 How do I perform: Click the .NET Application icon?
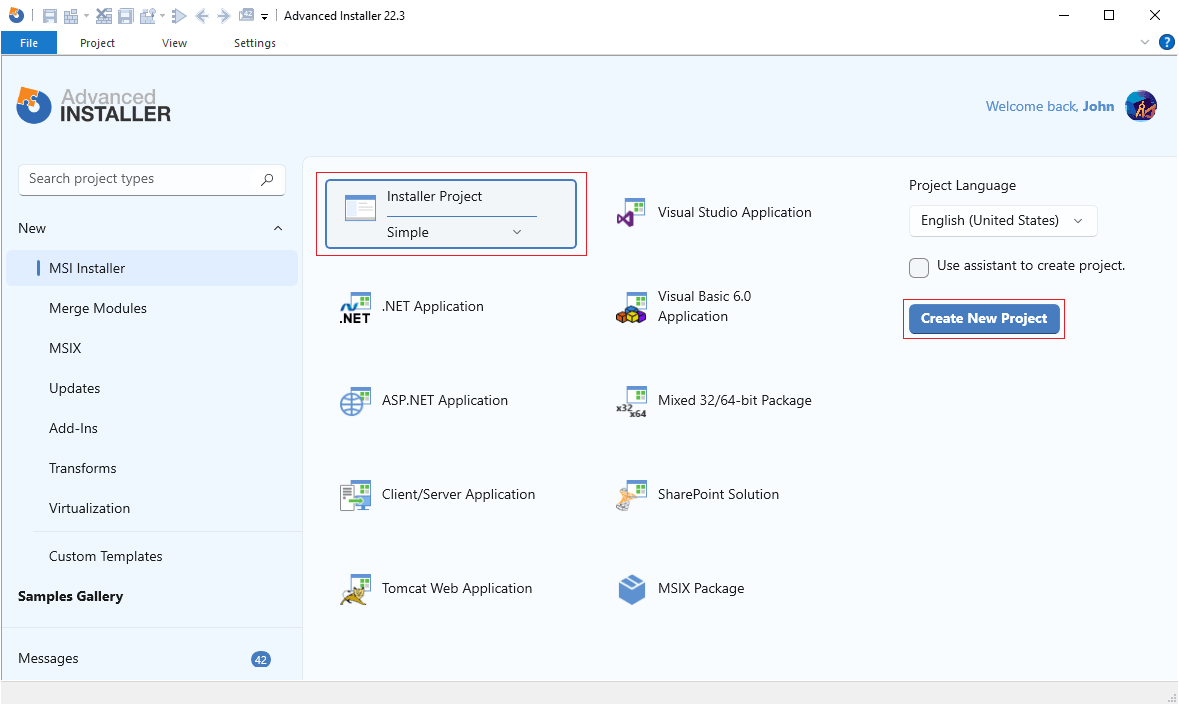(355, 308)
